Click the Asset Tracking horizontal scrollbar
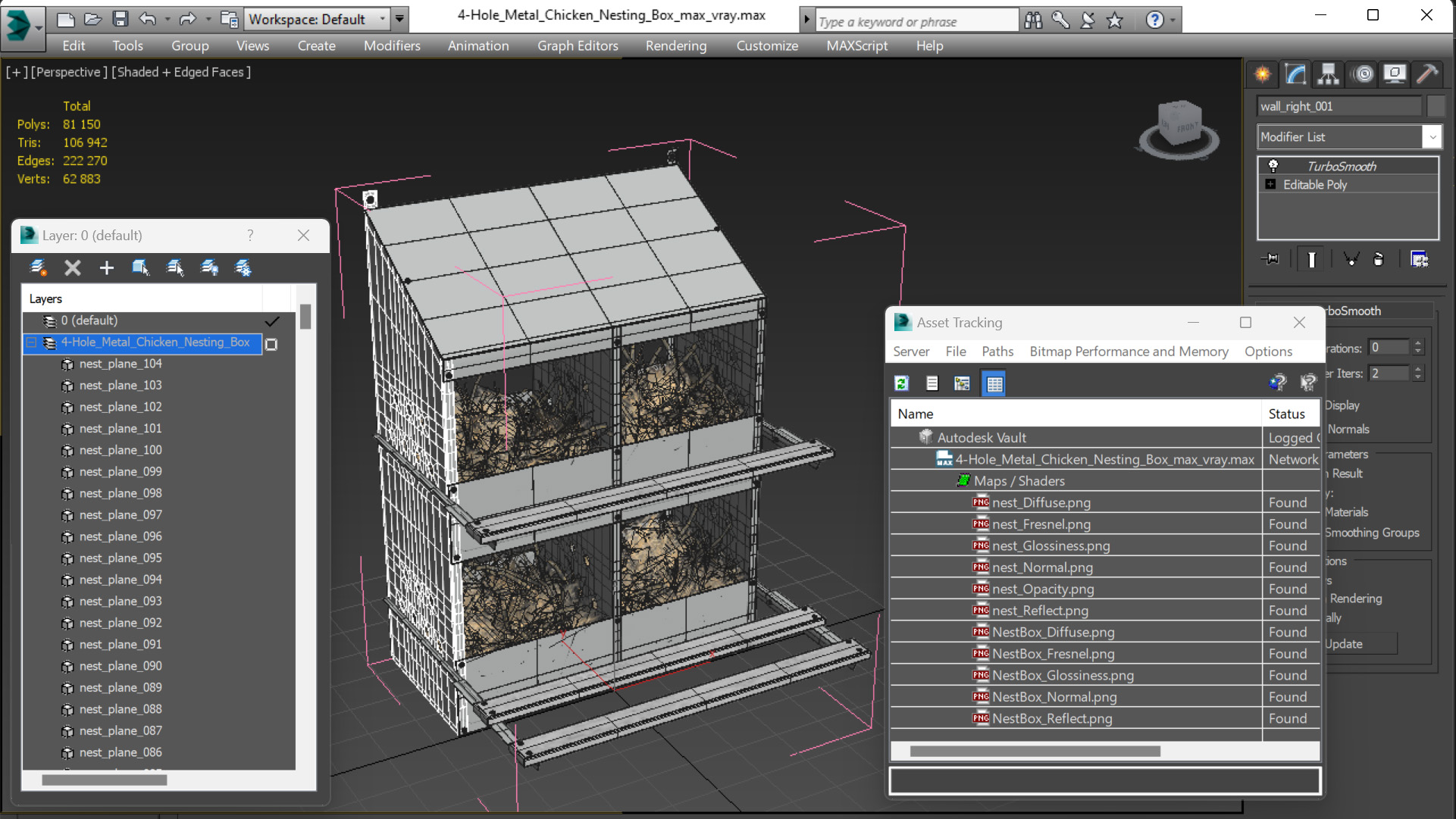This screenshot has height=819, width=1456. [1035, 752]
